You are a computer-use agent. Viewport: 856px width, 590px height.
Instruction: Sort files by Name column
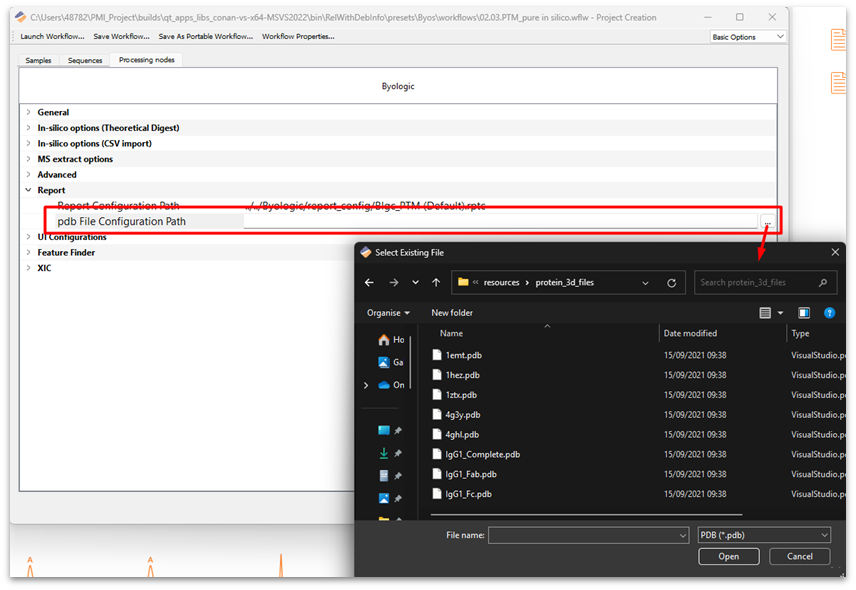(x=451, y=333)
